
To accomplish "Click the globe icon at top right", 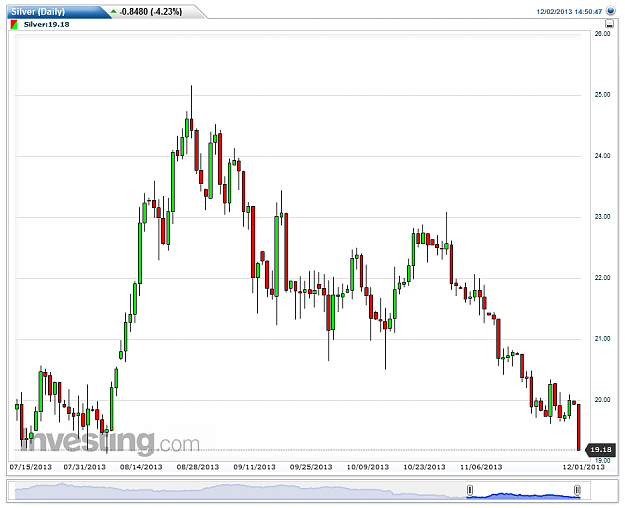I will pos(610,10).
